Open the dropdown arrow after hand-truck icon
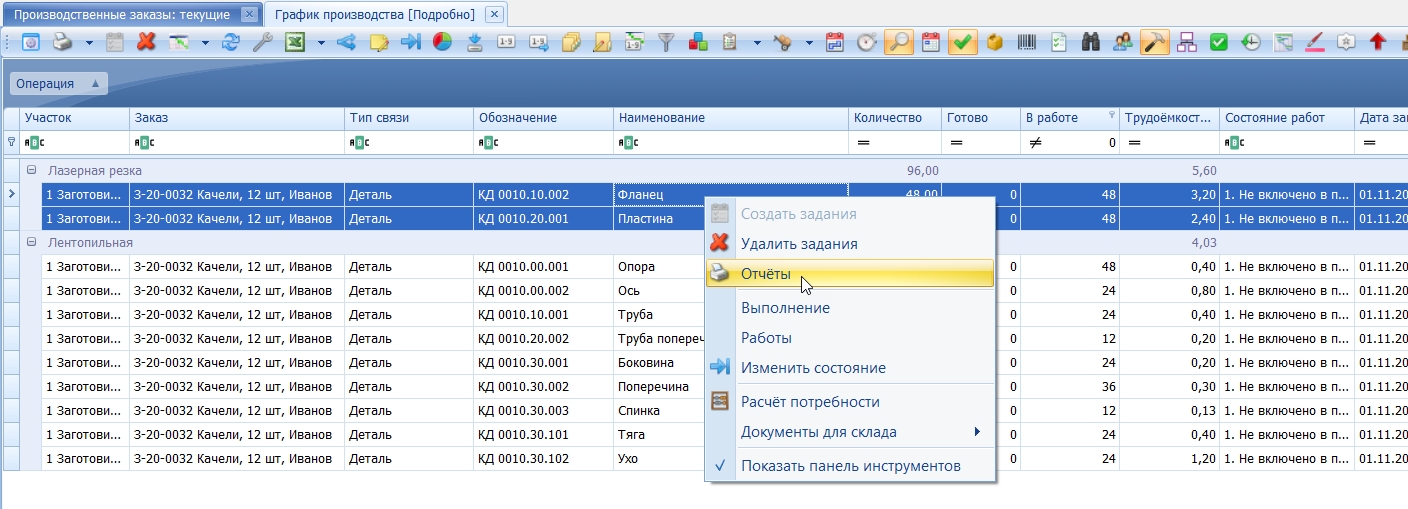The image size is (1408, 509). click(810, 42)
